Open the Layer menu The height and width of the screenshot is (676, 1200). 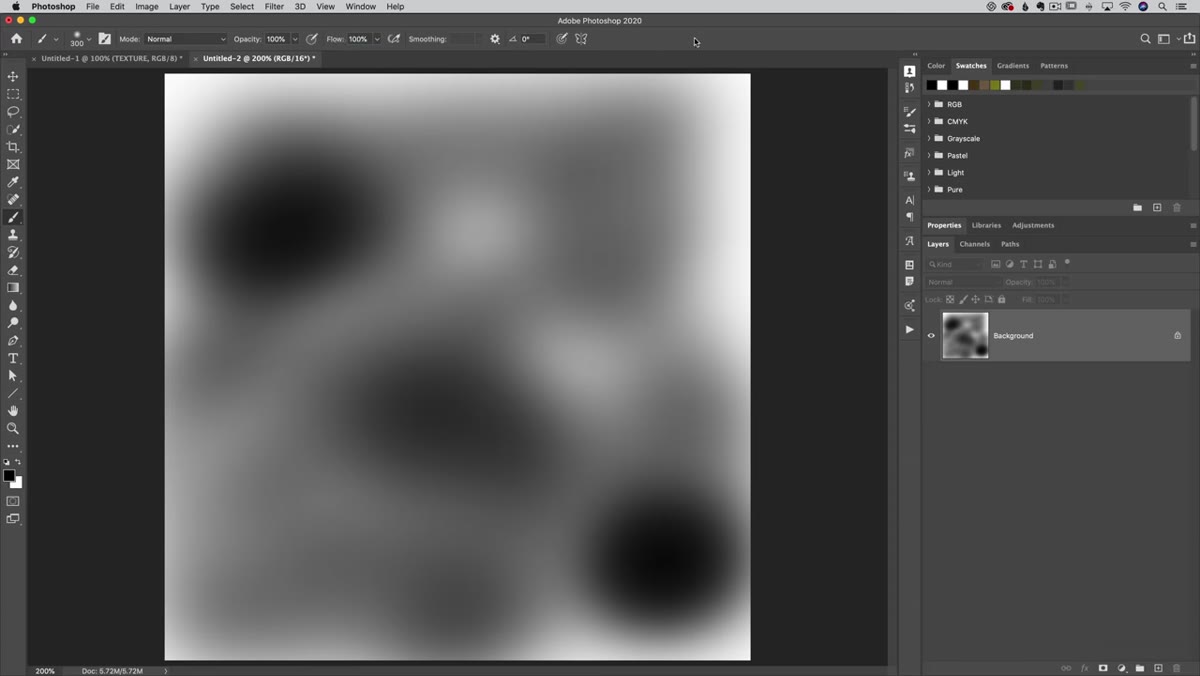179,6
